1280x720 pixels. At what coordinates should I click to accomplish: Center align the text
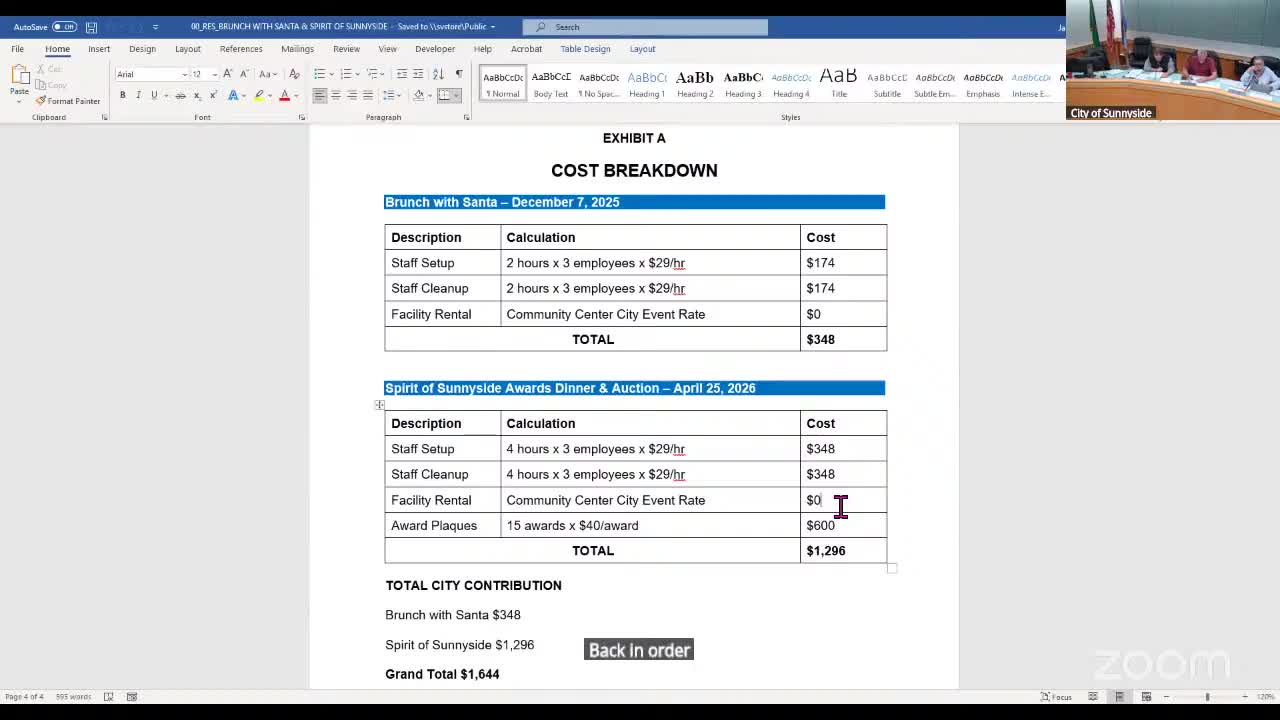click(x=335, y=95)
